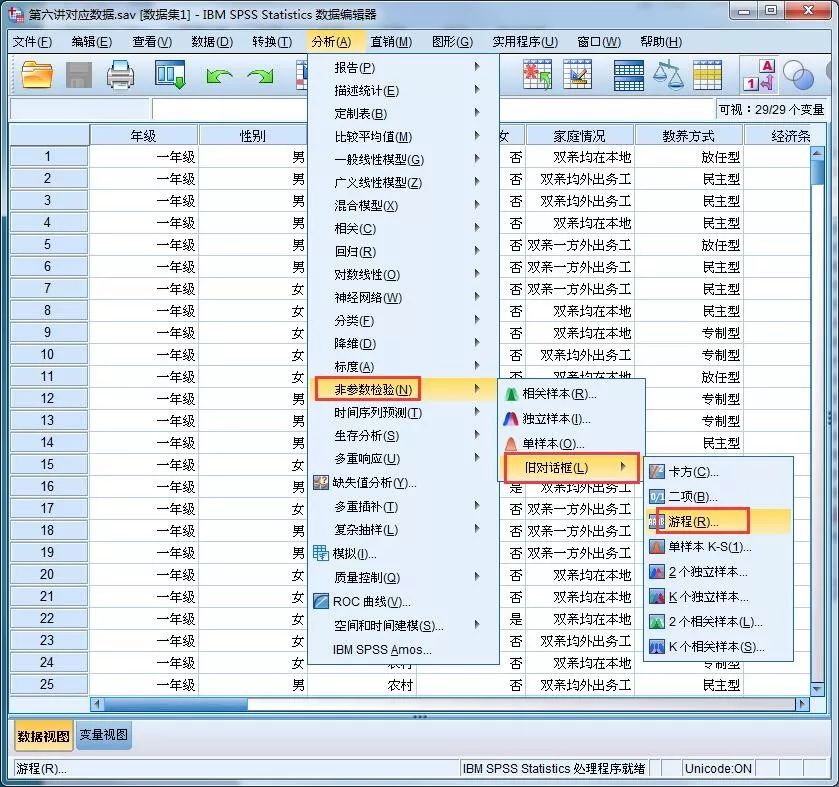Viewport: 839px width, 787px height.
Task: Click the Independent Samples menu icon
Action: pyautogui.click(x=512, y=419)
